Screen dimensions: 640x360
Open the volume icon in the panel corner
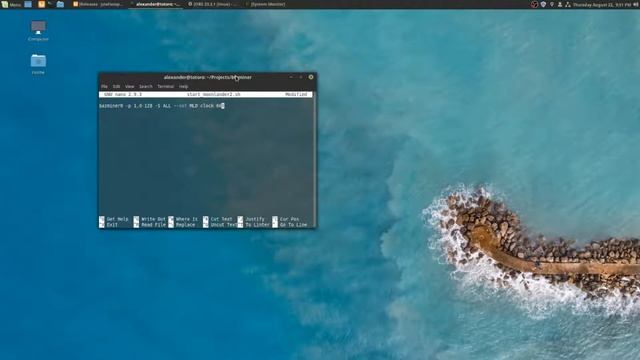point(637,4)
